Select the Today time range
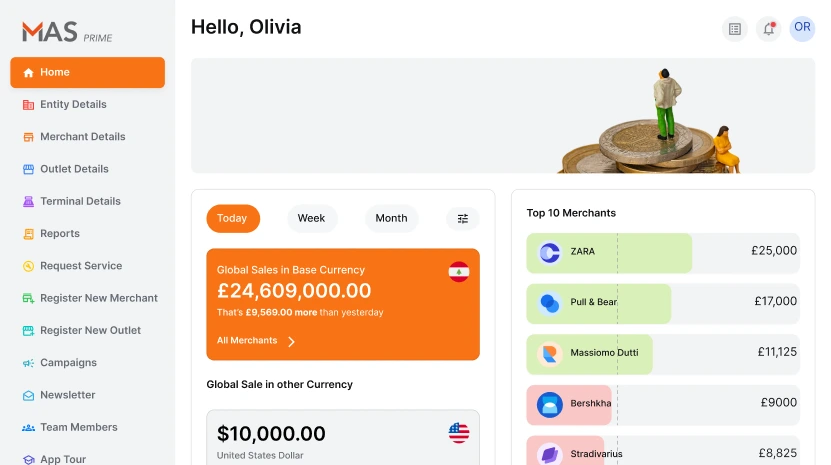Screen dimensions: 831x465 tap(232, 219)
